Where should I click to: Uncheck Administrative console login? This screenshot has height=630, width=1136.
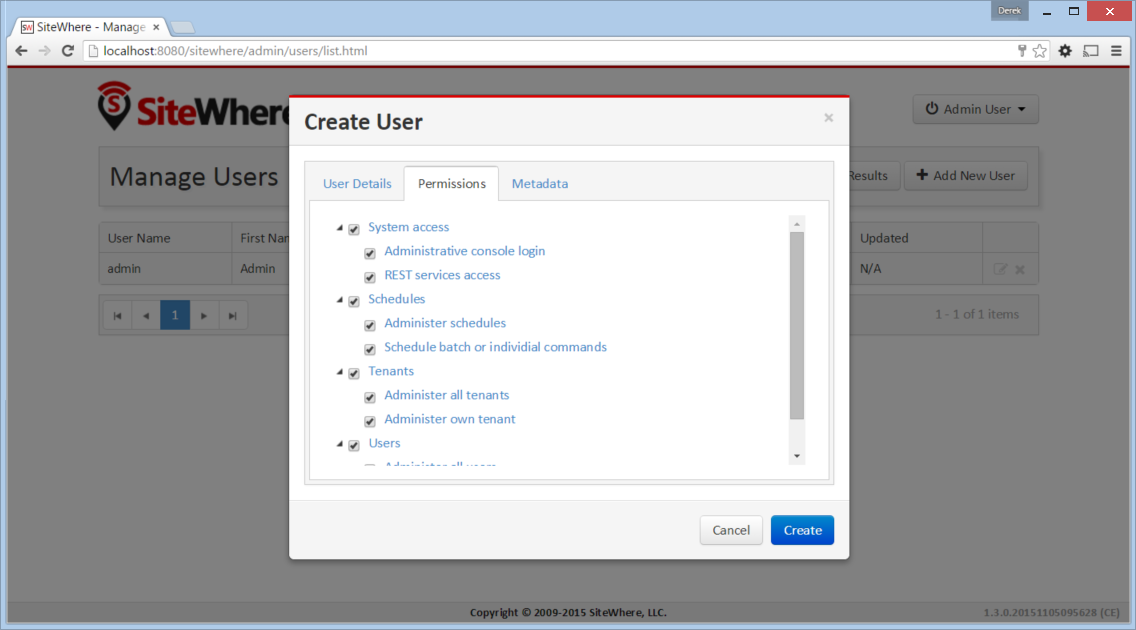[x=370, y=253]
